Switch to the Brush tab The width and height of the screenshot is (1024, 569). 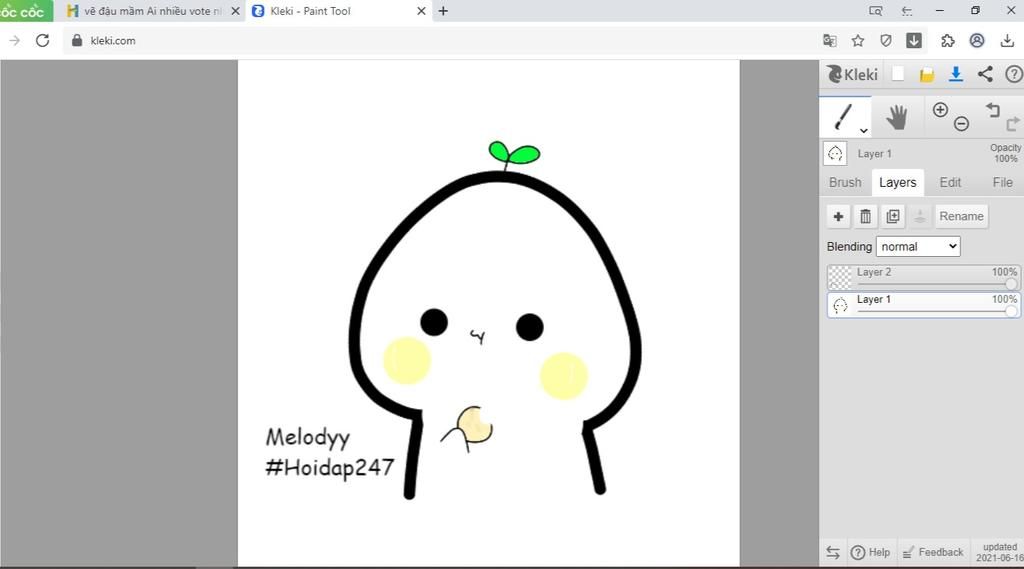(x=845, y=182)
